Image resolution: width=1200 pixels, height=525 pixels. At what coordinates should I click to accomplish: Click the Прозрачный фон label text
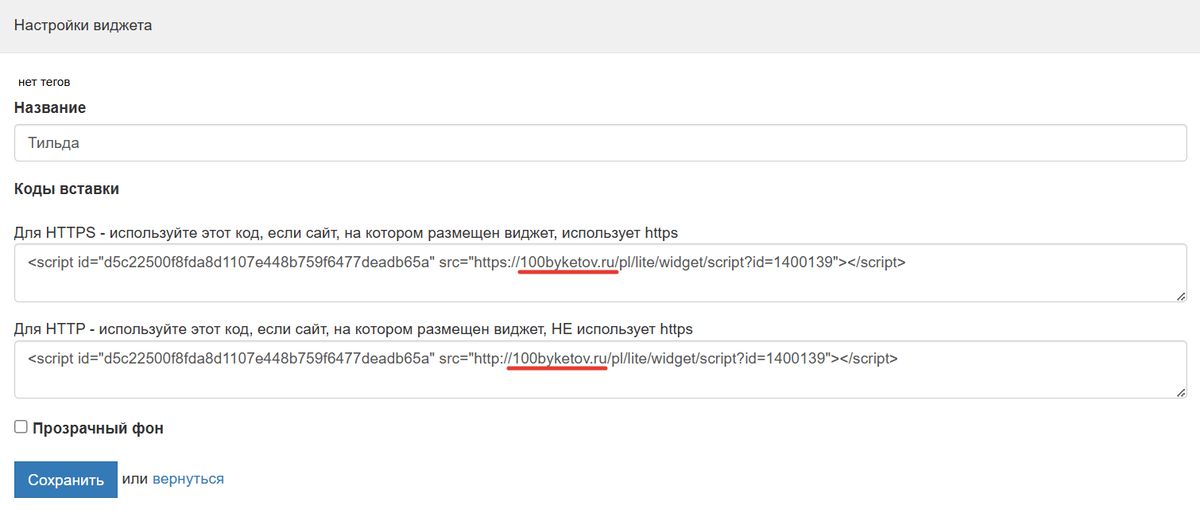98,428
